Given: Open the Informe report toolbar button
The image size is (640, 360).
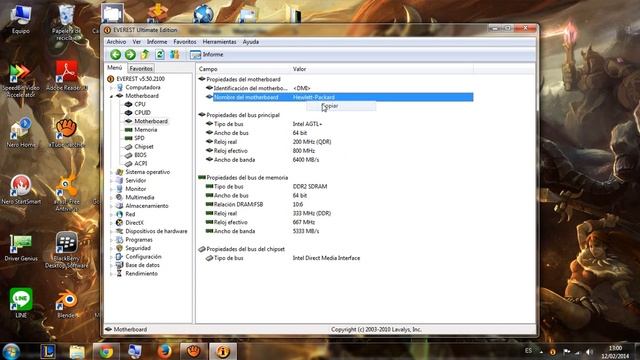Looking at the screenshot, I should pyautogui.click(x=207, y=54).
